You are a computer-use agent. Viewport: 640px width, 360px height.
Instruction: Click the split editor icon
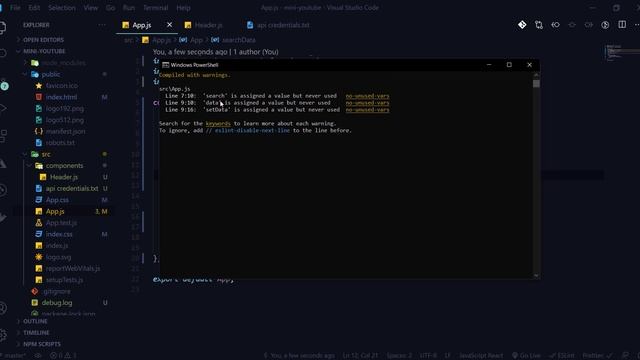[x=622, y=24]
